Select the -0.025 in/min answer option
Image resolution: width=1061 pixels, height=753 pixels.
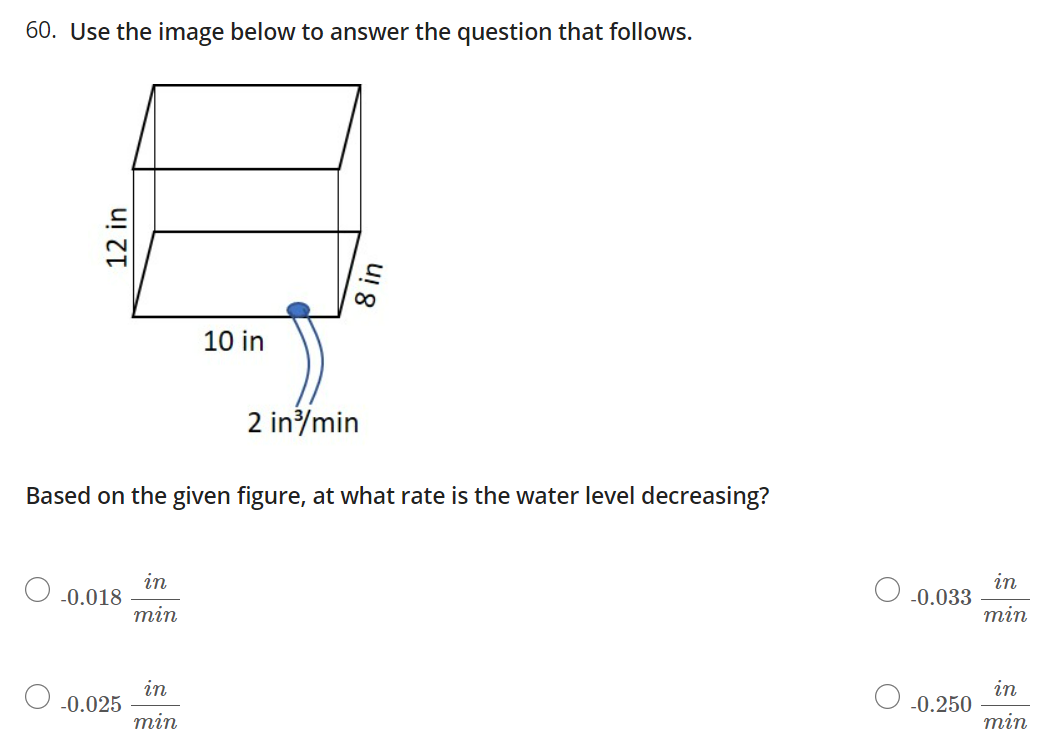pos(35,695)
